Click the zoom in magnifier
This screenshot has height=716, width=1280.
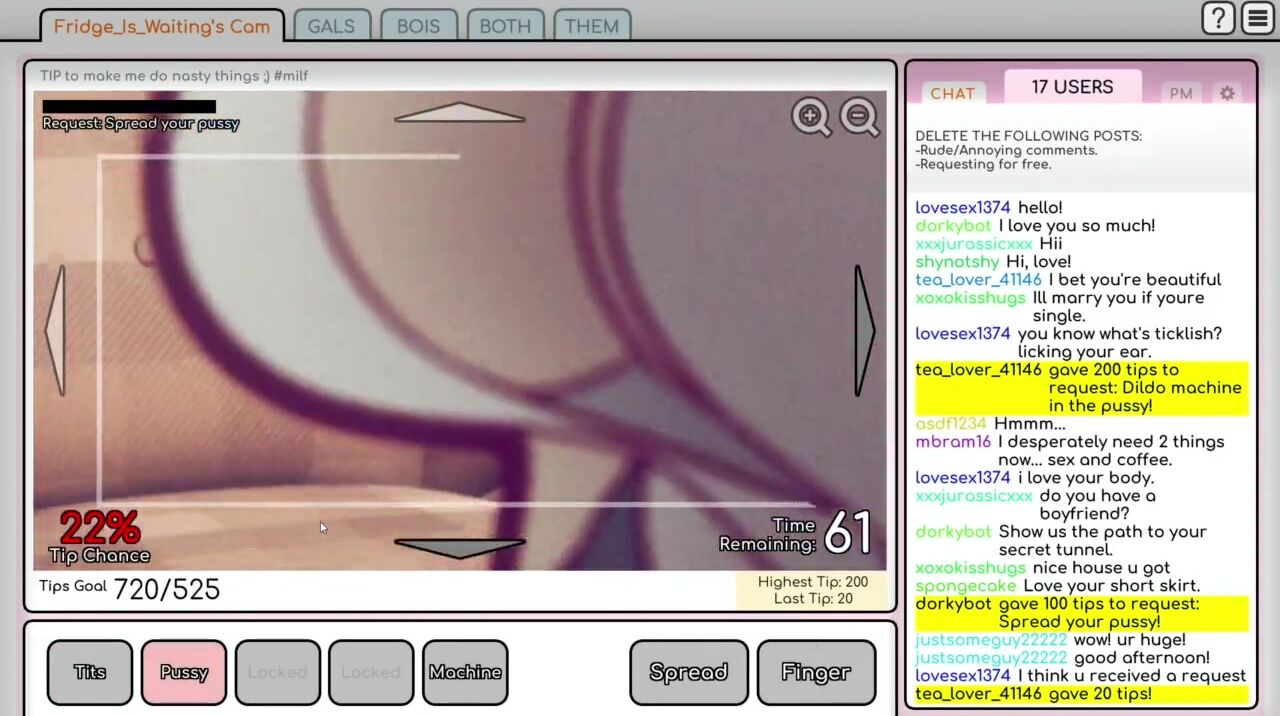coord(811,117)
